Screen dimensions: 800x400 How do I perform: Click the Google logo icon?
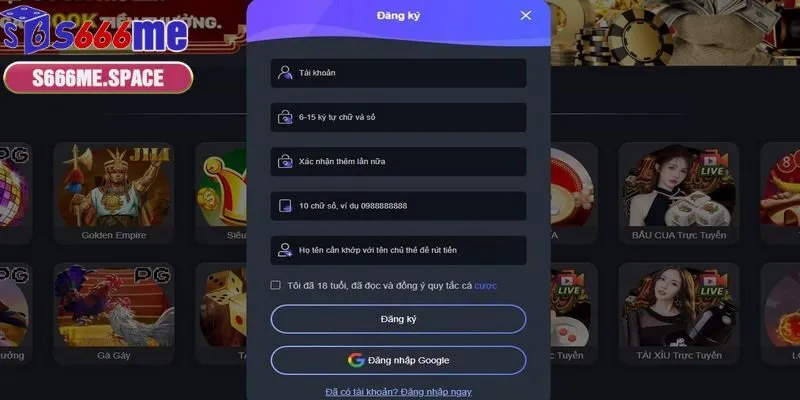pos(356,360)
